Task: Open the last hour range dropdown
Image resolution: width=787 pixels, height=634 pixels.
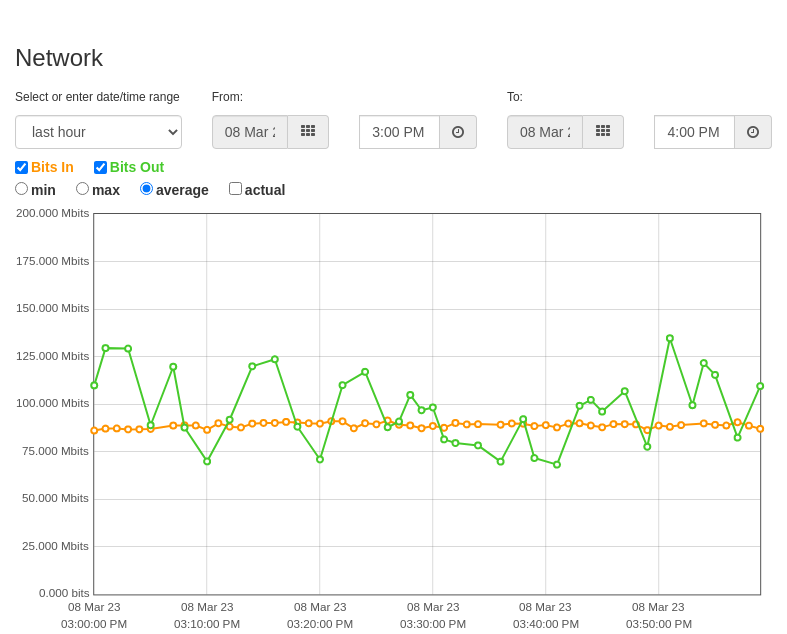Action: [98, 132]
